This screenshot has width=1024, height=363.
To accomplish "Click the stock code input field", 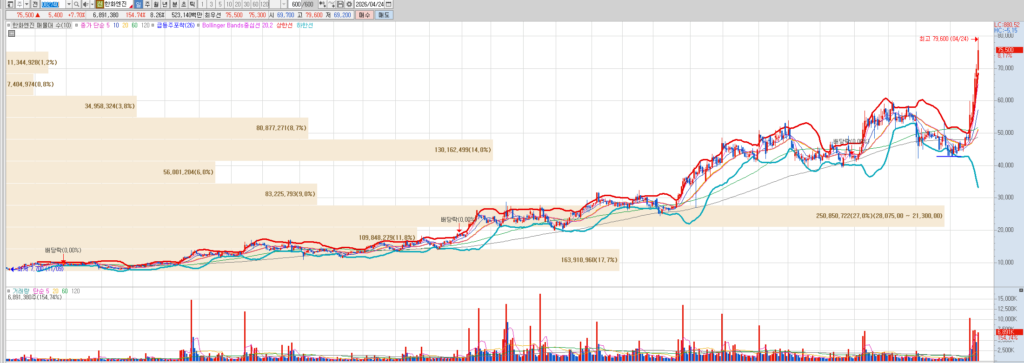I will (x=52, y=4).
